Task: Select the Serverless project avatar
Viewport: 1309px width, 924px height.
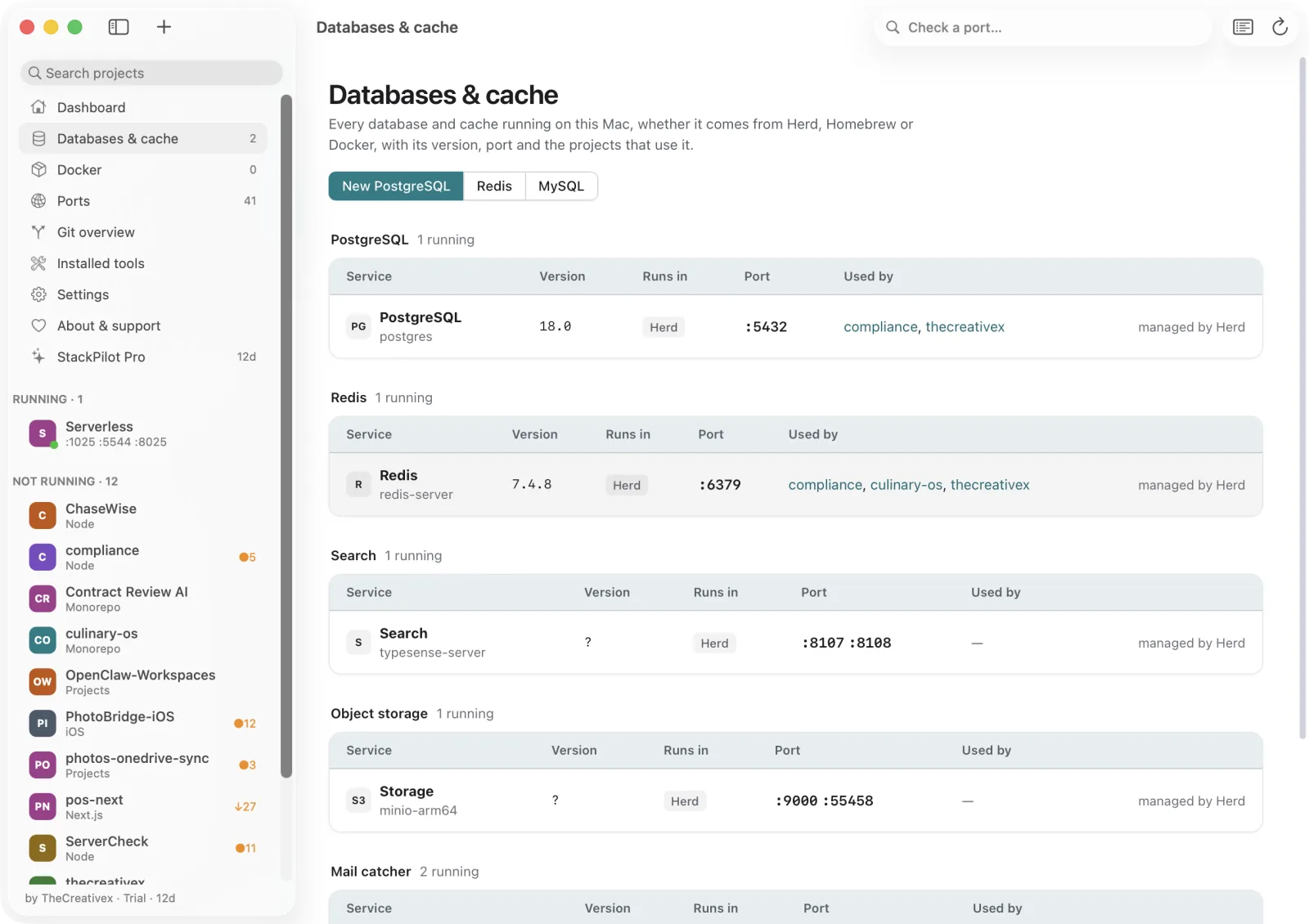Action: (43, 433)
